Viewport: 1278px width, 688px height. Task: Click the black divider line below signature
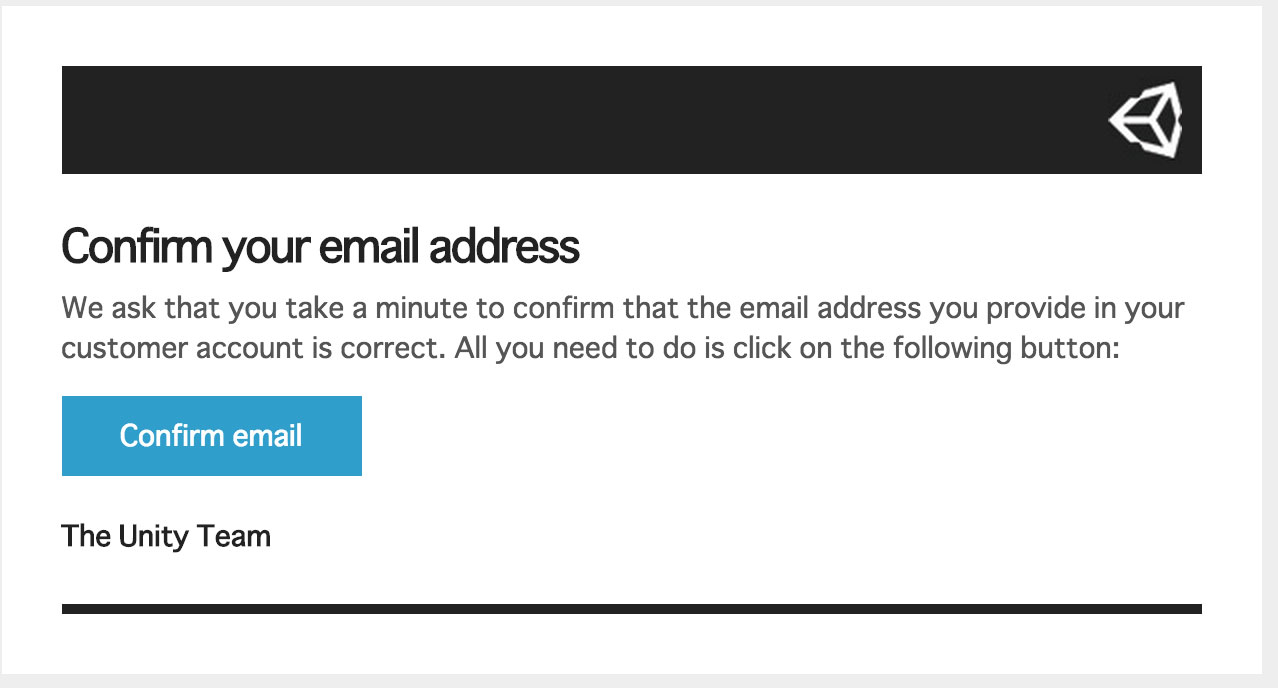tap(632, 609)
